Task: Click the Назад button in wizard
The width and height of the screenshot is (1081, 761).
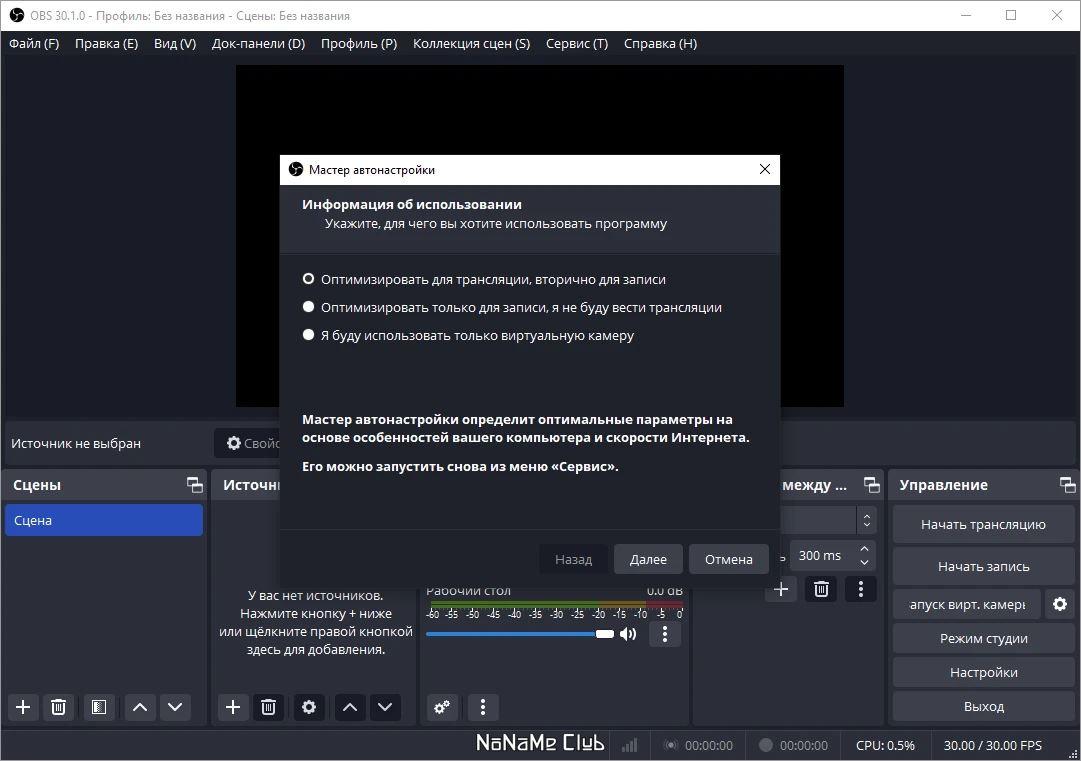Action: click(x=574, y=559)
